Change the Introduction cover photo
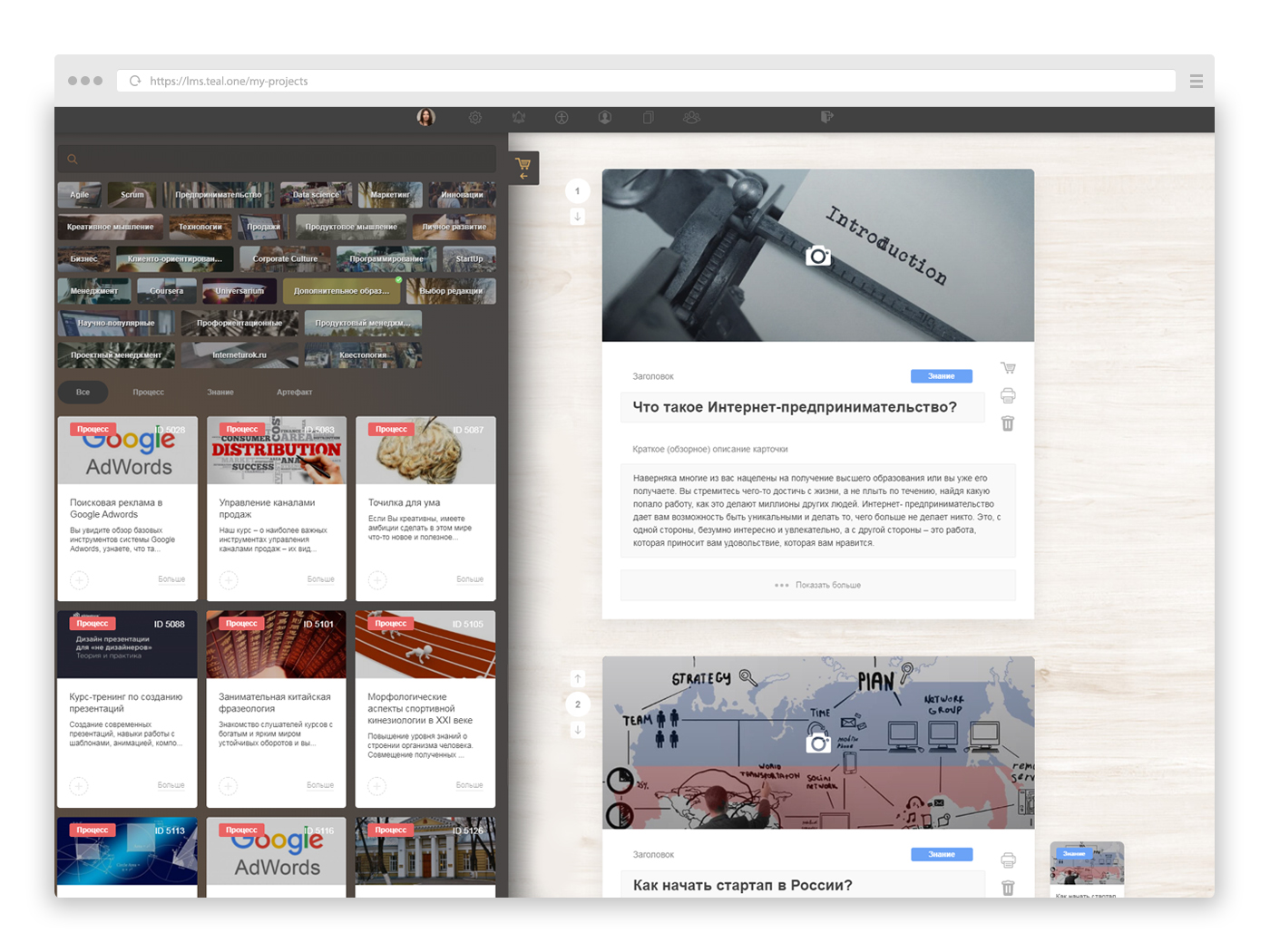The width and height of the screenshot is (1270, 952). coord(818,256)
